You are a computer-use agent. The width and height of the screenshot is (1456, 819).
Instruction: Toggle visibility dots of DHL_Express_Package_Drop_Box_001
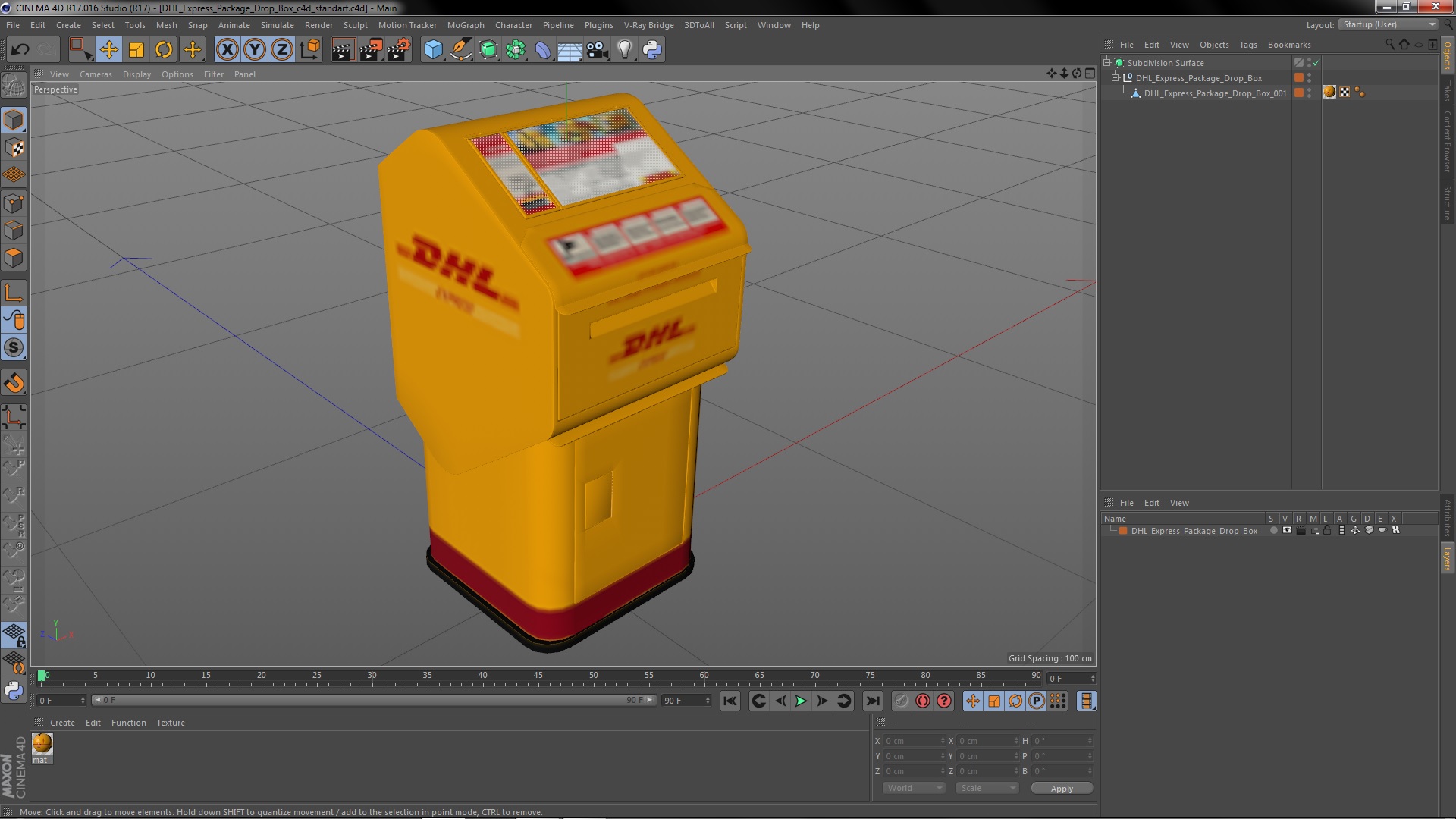[1310, 93]
